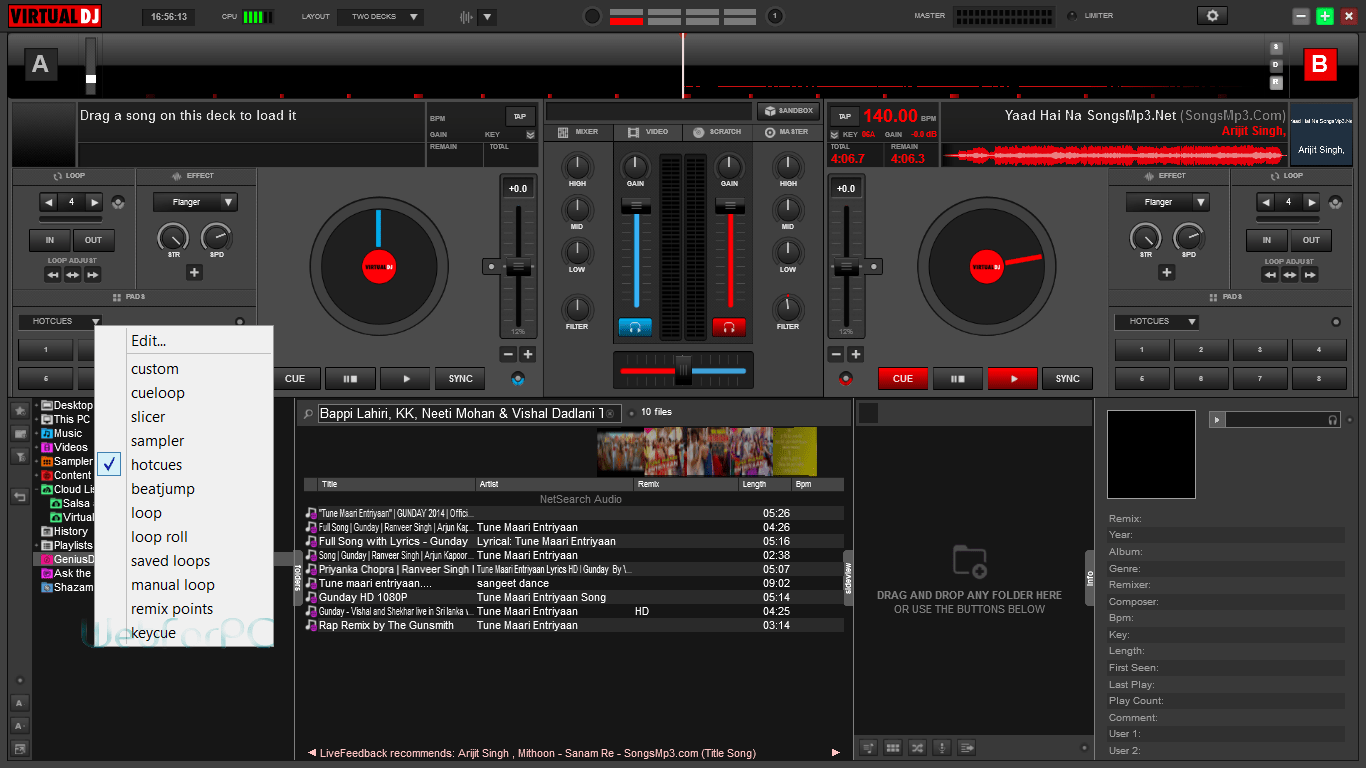Click the browser search field
The image size is (1366, 768).
(460, 412)
